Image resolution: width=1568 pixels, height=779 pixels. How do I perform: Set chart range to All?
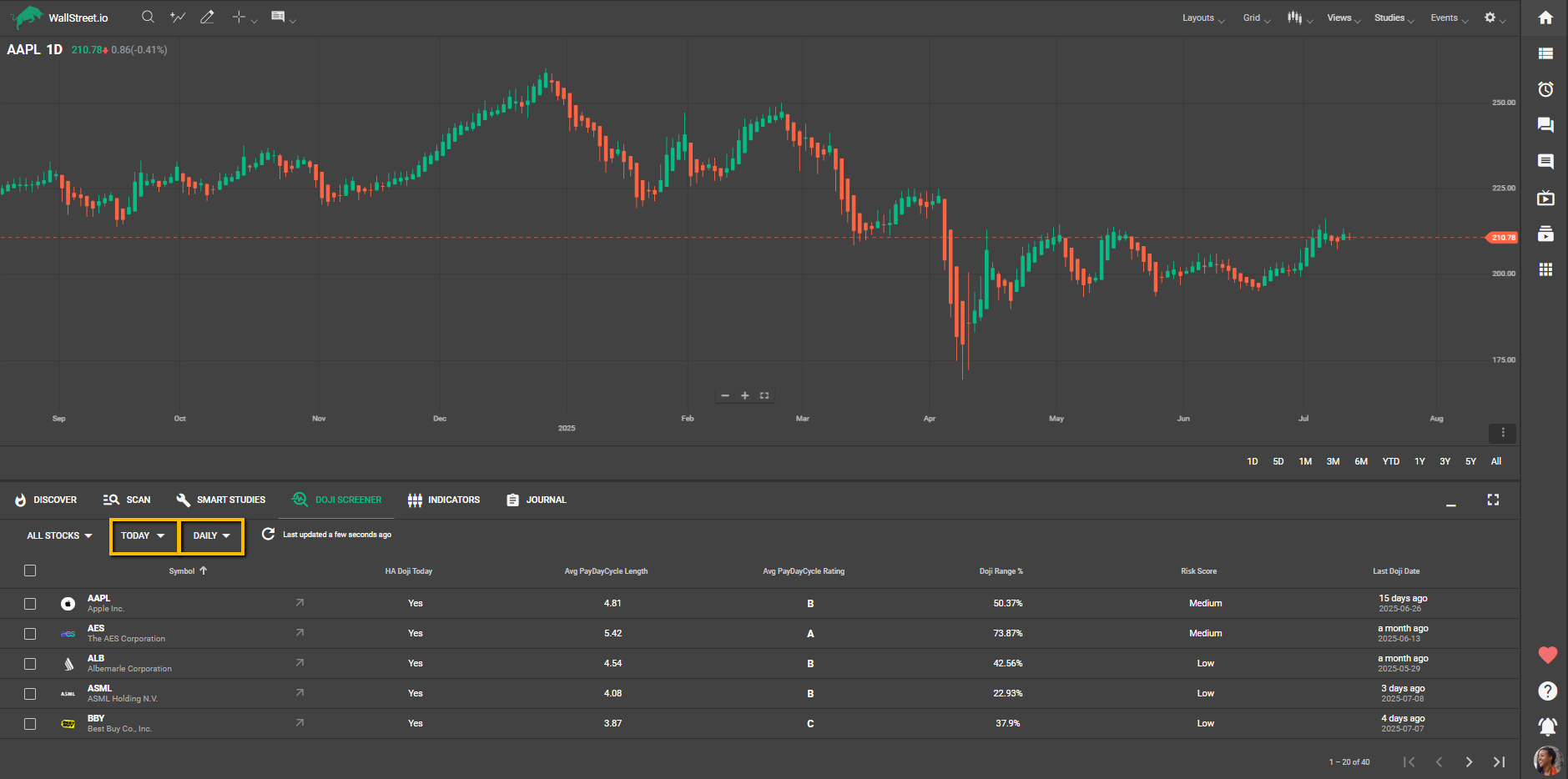1496,461
